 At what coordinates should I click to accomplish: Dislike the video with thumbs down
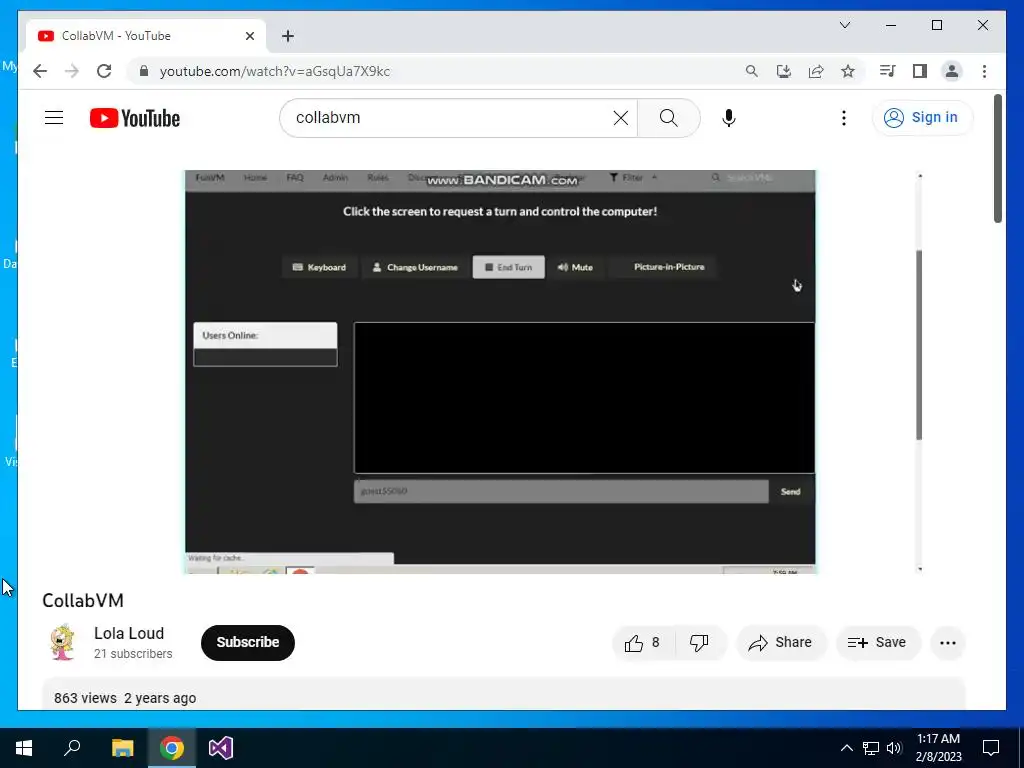(700, 643)
